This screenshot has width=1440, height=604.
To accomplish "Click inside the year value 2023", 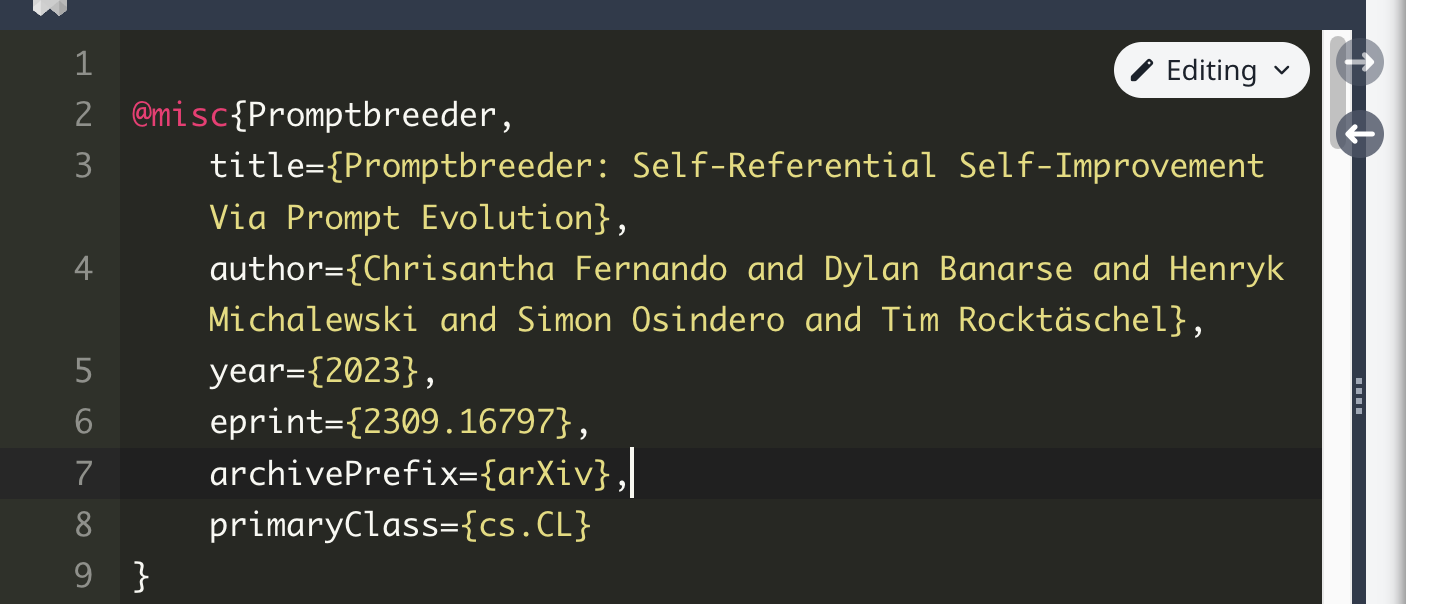I will pyautogui.click(x=362, y=371).
